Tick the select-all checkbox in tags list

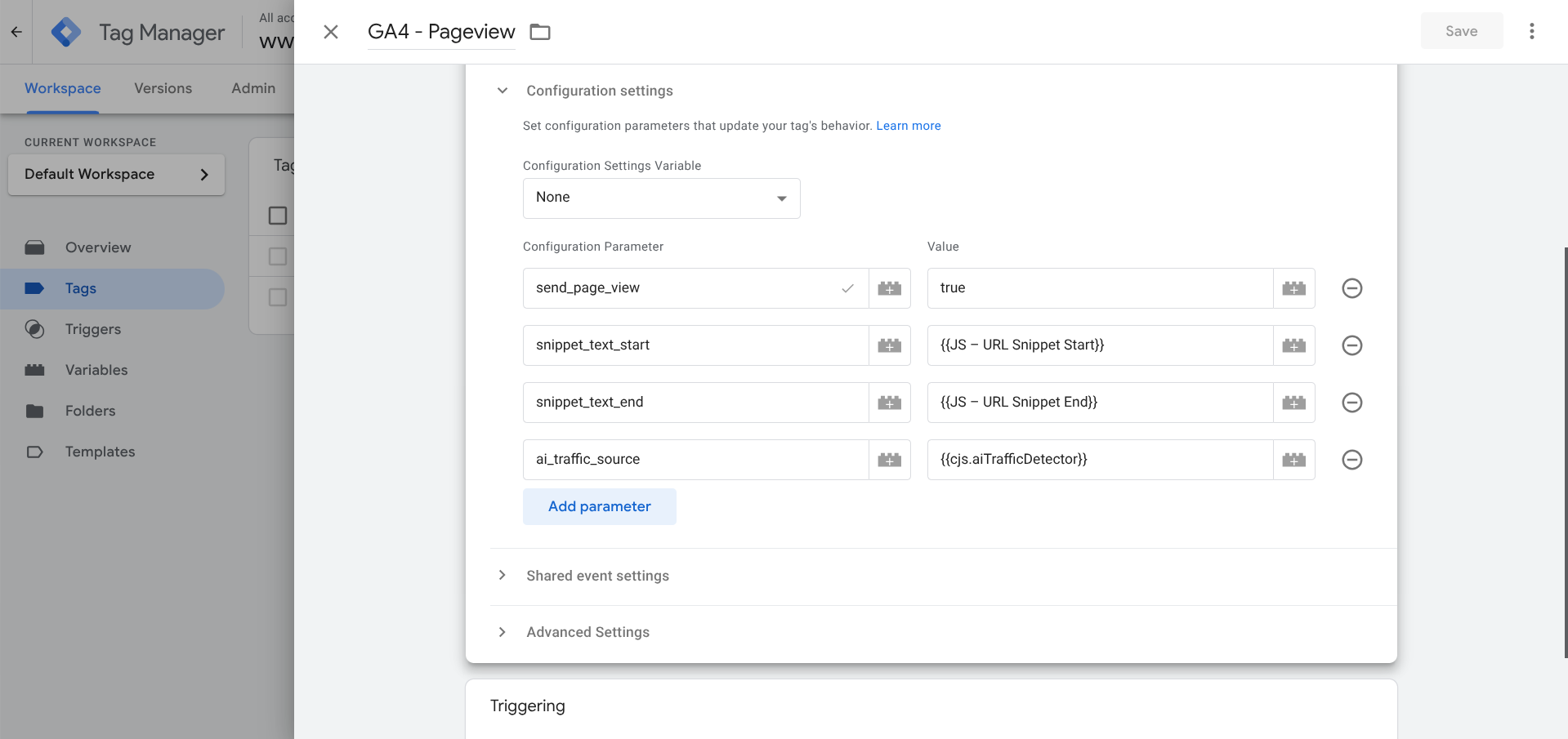point(278,216)
